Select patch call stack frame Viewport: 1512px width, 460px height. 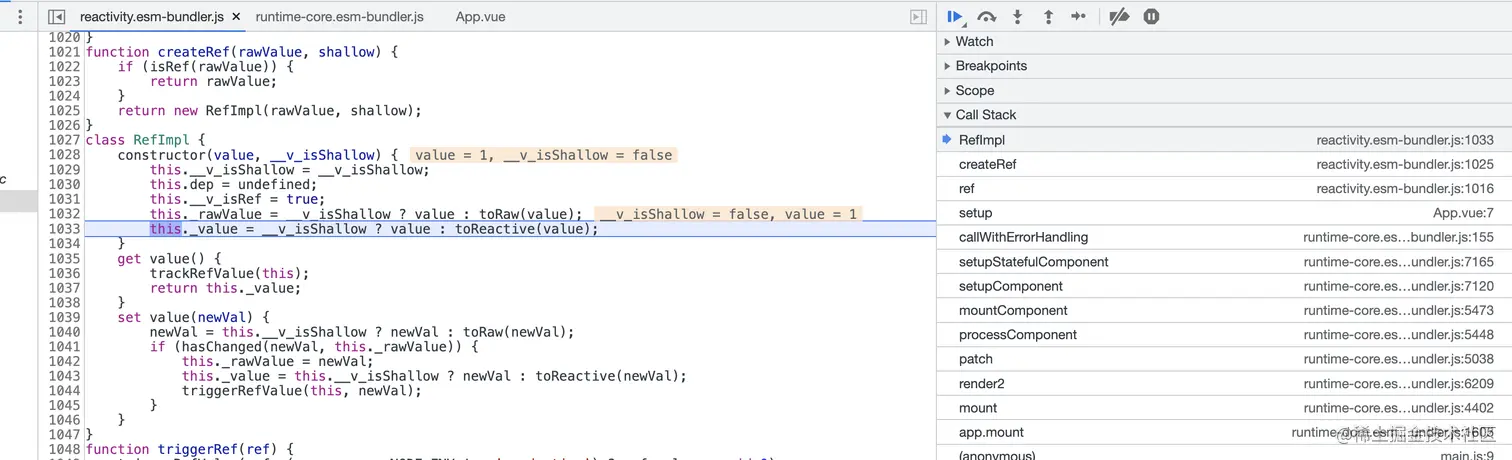1224,359
